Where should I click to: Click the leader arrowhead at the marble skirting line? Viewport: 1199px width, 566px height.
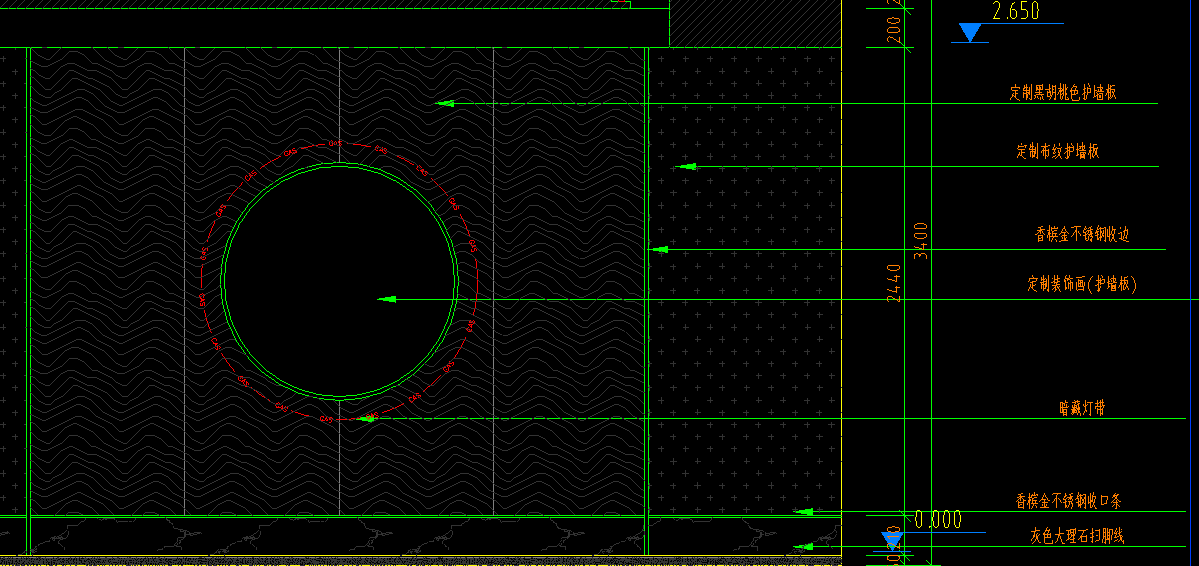tap(803, 547)
